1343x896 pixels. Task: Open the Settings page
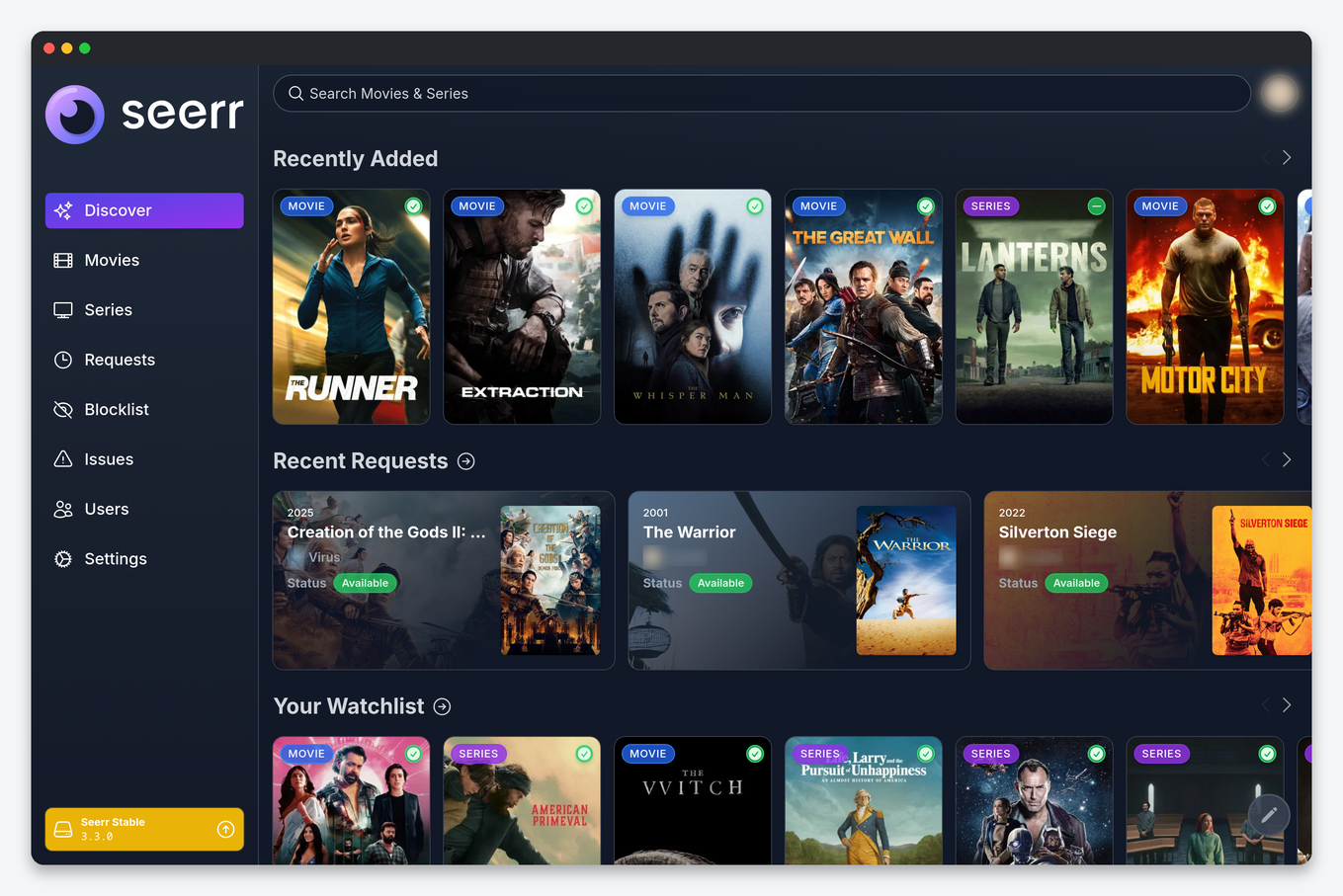(x=144, y=558)
